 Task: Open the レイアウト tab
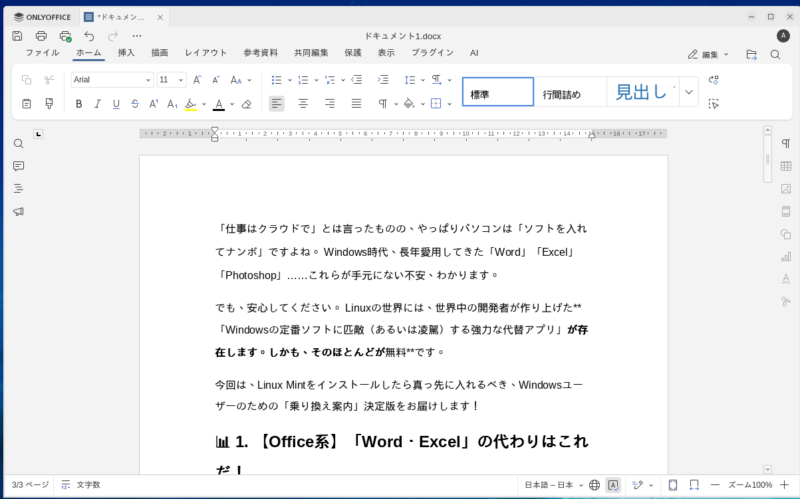pyautogui.click(x=205, y=53)
